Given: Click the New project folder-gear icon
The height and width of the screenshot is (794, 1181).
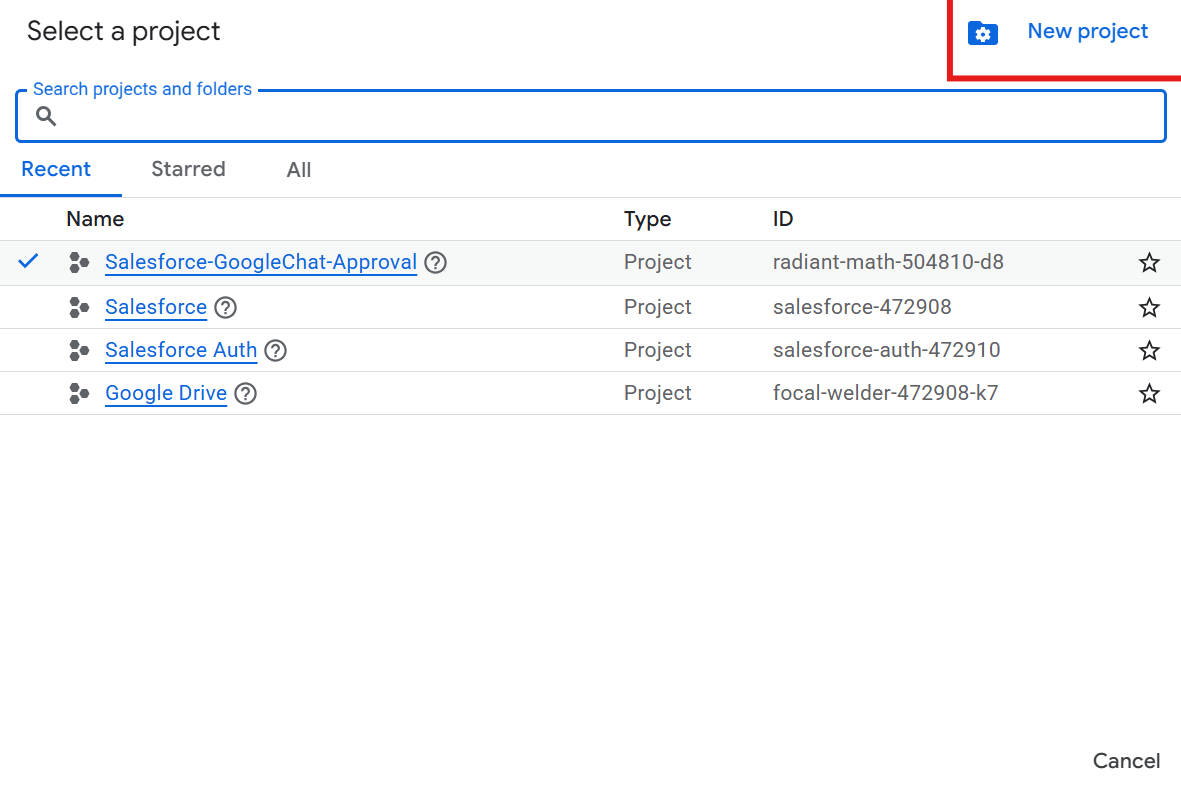Looking at the screenshot, I should [982, 33].
